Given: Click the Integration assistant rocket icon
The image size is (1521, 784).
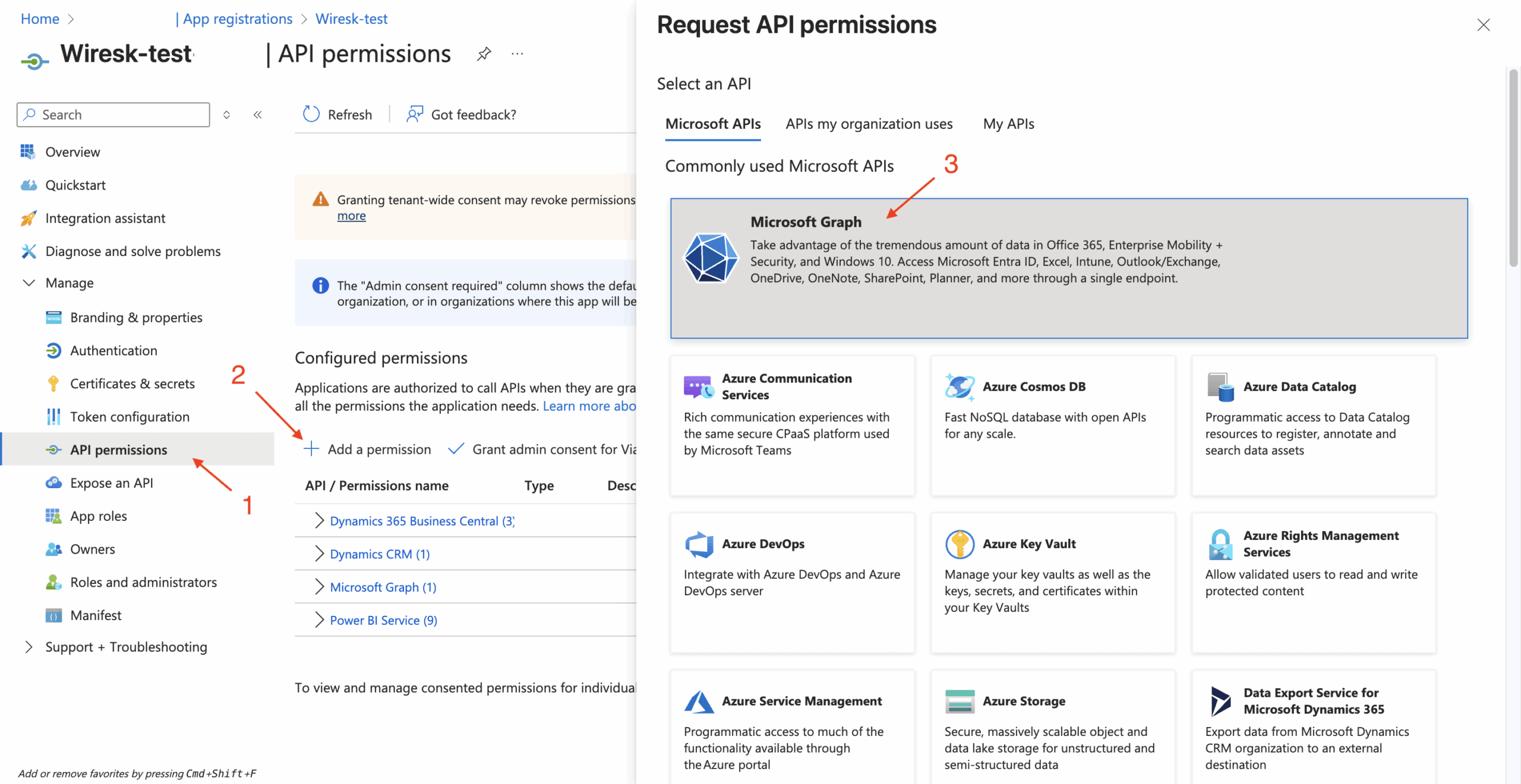Looking at the screenshot, I should [x=28, y=218].
